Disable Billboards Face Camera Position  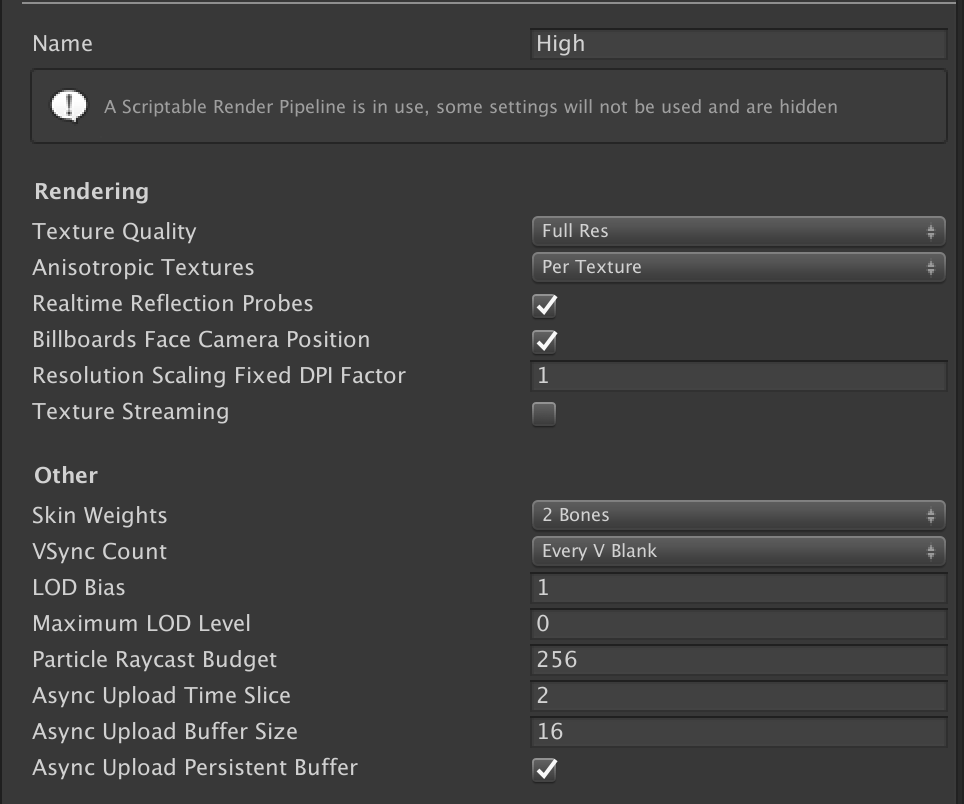tap(544, 341)
